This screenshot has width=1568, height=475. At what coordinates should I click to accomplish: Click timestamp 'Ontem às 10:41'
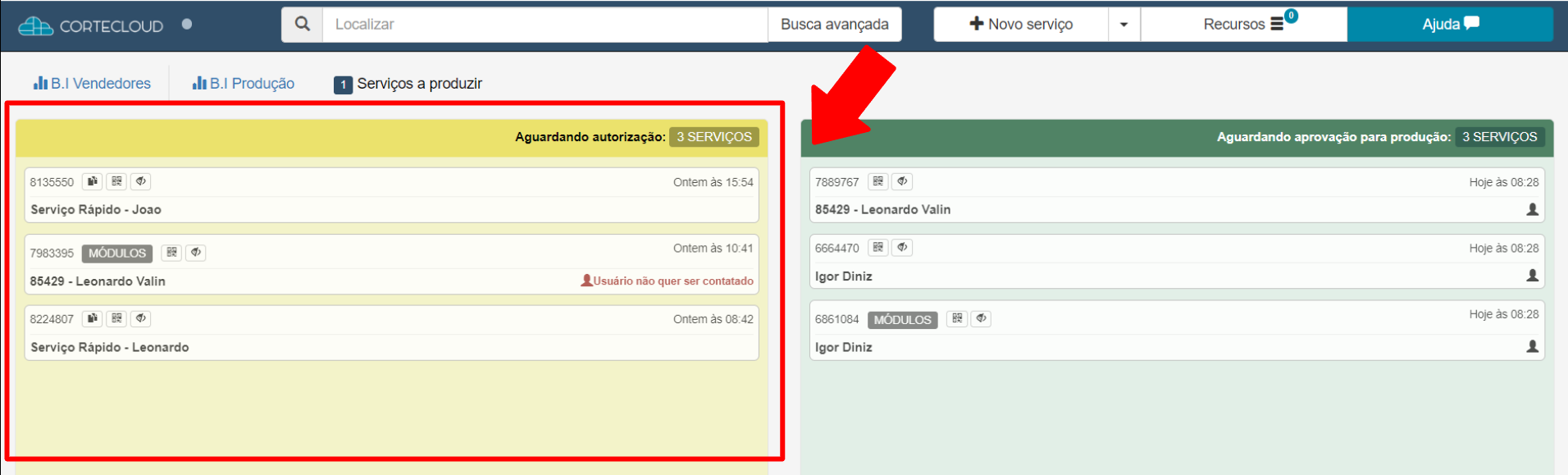point(713,248)
